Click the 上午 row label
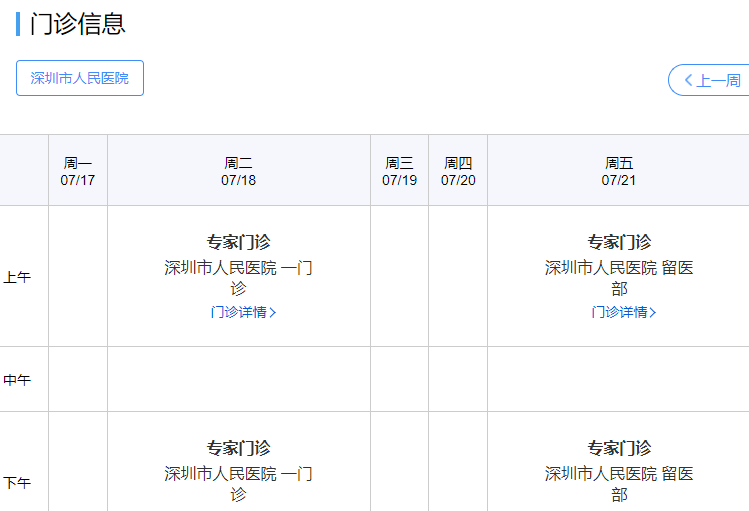This screenshot has height=511, width=749. click(x=17, y=277)
